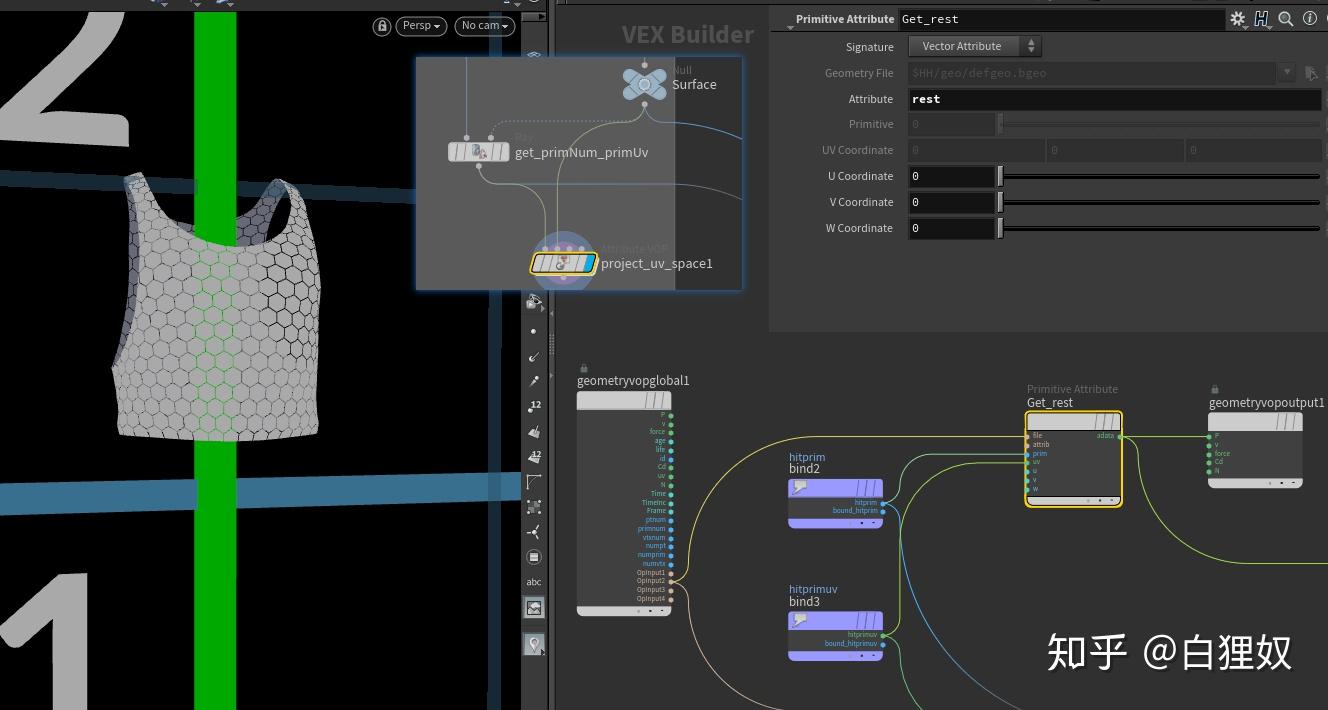The height and width of the screenshot is (710, 1328).
Task: Open the disabled Geometry File dropdown arrow
Action: [x=1286, y=73]
